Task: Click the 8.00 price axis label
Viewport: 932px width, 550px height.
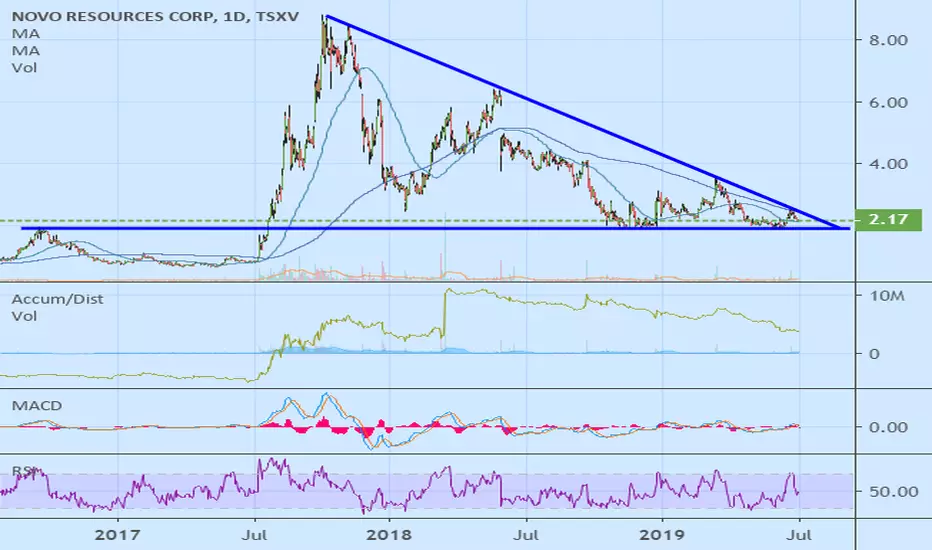Action: coord(889,40)
